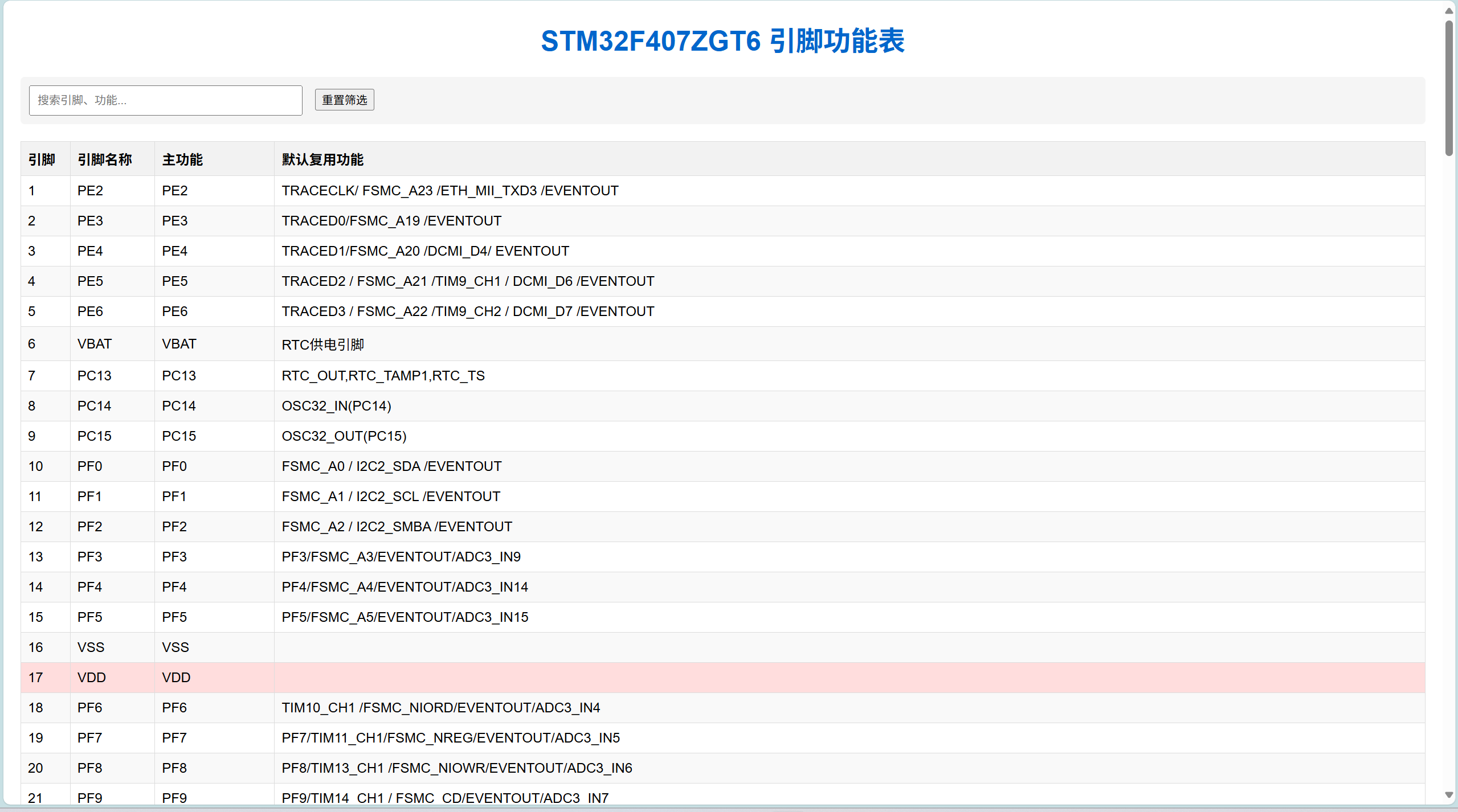Click the 默认复用功能 column header
Viewport: 1458px width, 812px height.
[850, 159]
